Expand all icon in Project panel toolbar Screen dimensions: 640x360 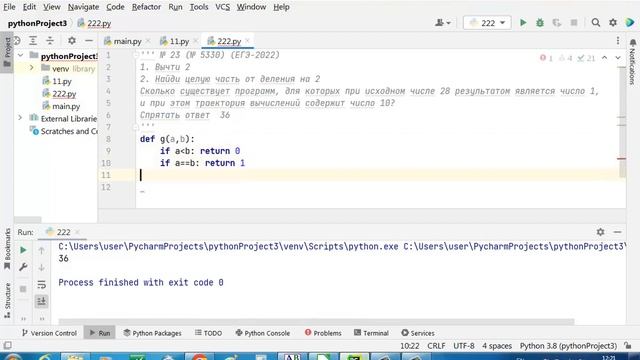(33, 40)
